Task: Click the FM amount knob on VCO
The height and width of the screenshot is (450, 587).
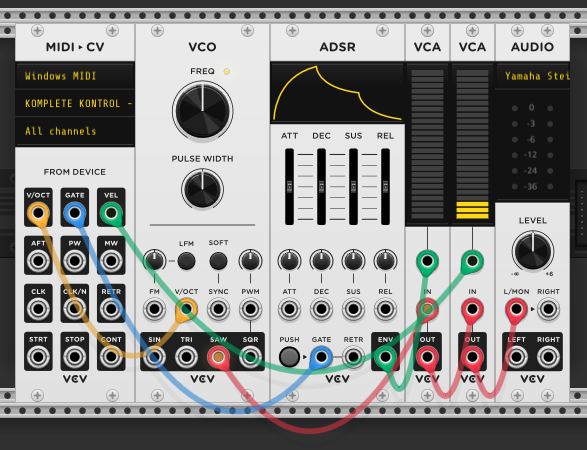Action: click(154, 261)
